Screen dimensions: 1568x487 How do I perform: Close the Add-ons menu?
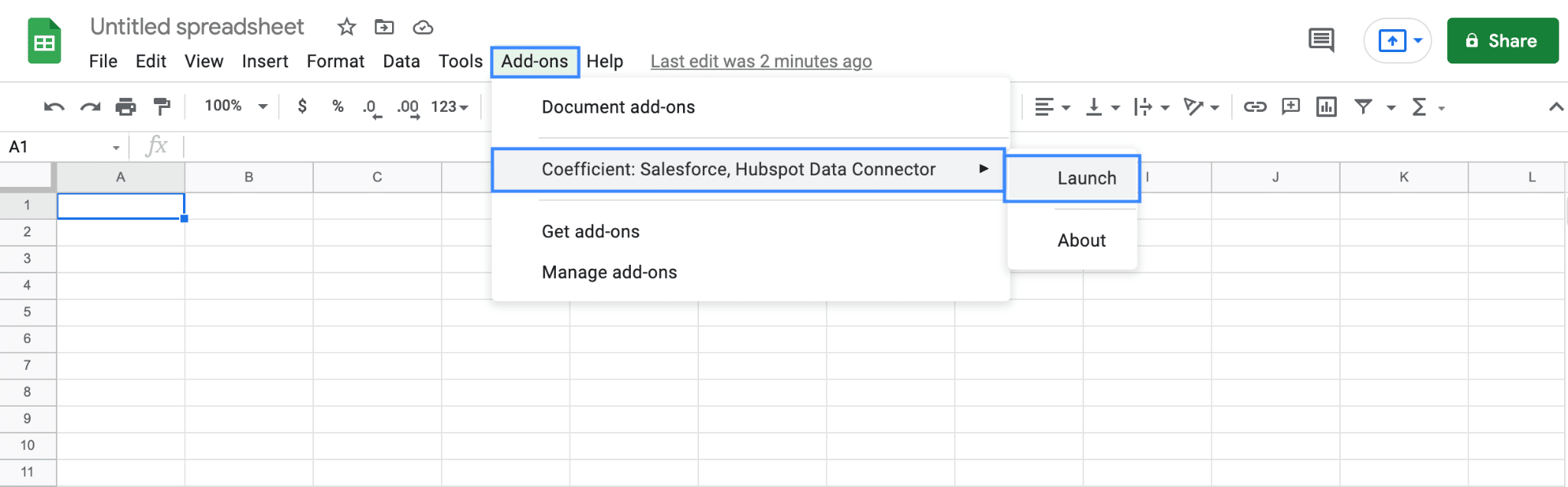click(534, 61)
